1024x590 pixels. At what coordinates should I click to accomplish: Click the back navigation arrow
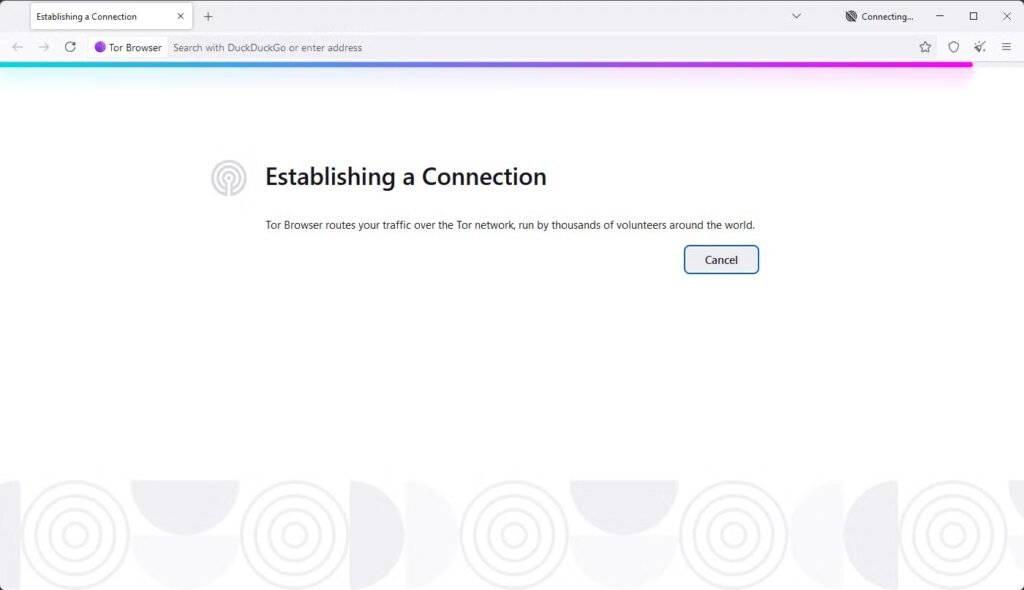click(17, 47)
